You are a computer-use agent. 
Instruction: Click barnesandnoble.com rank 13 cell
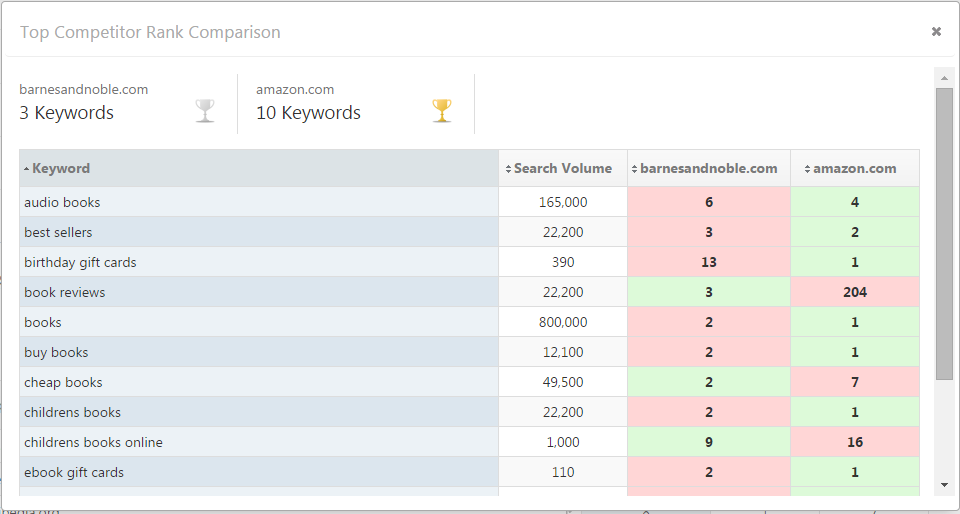[708, 262]
